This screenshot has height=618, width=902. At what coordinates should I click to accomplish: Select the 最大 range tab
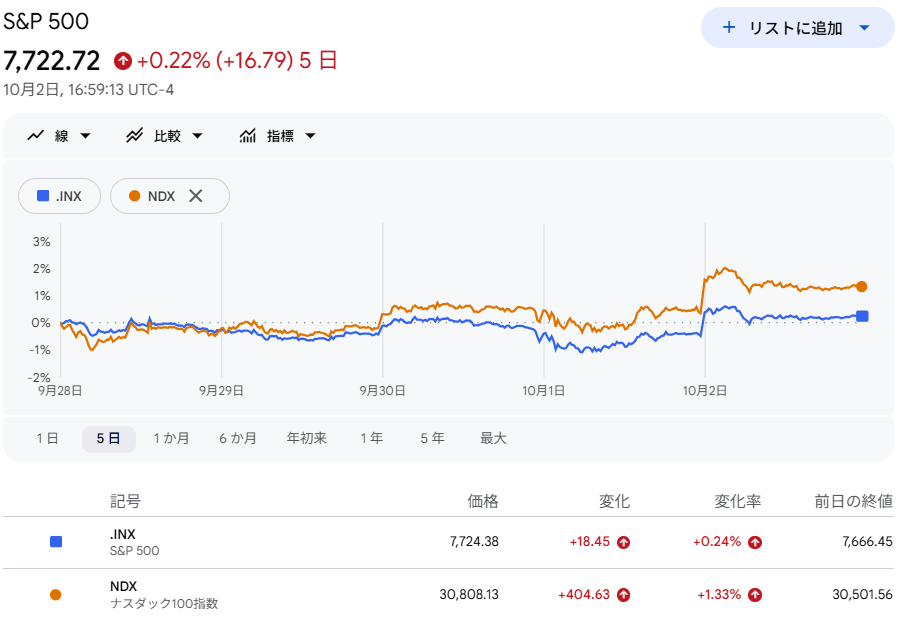pos(493,438)
